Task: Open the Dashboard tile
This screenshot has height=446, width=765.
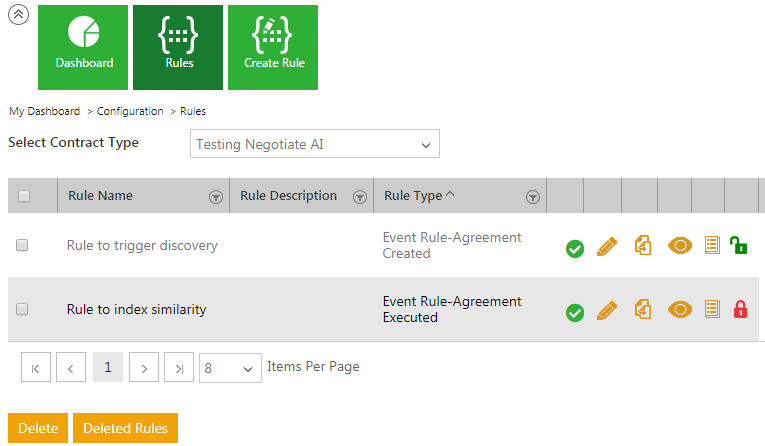Action: [x=84, y=47]
